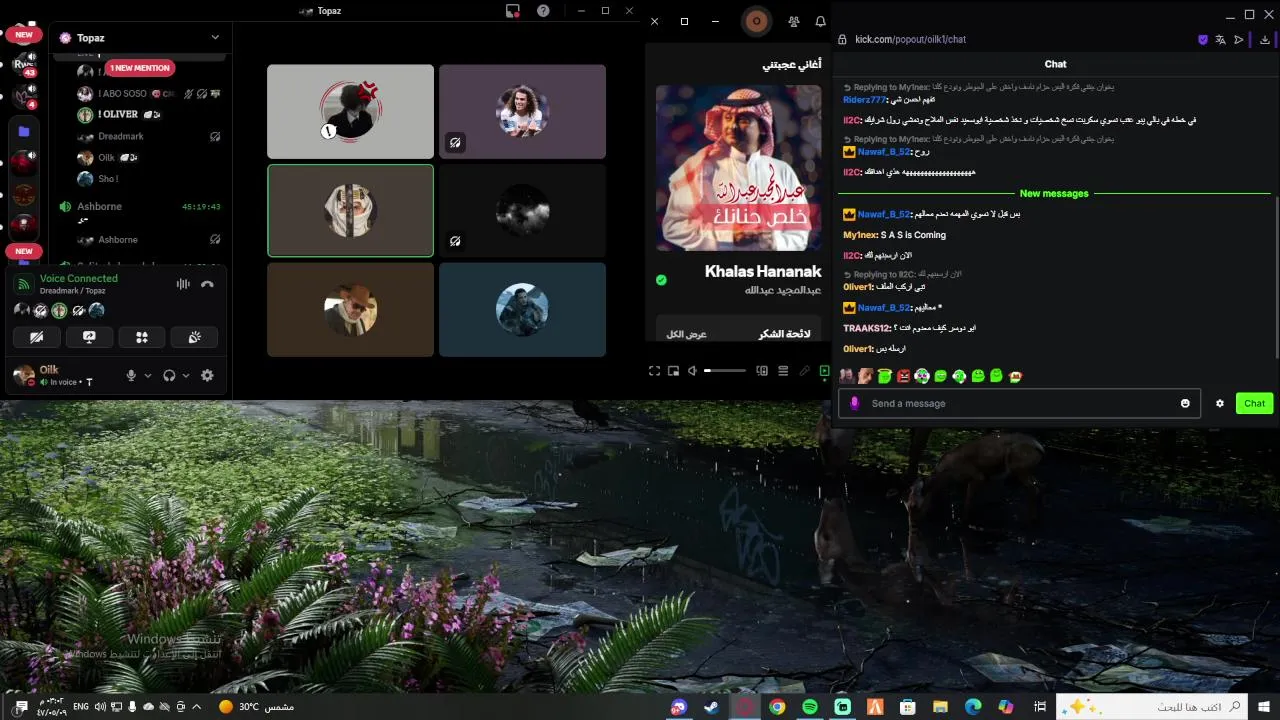The height and width of the screenshot is (720, 1280).
Task: Open Discord help question mark icon
Action: click(x=543, y=11)
